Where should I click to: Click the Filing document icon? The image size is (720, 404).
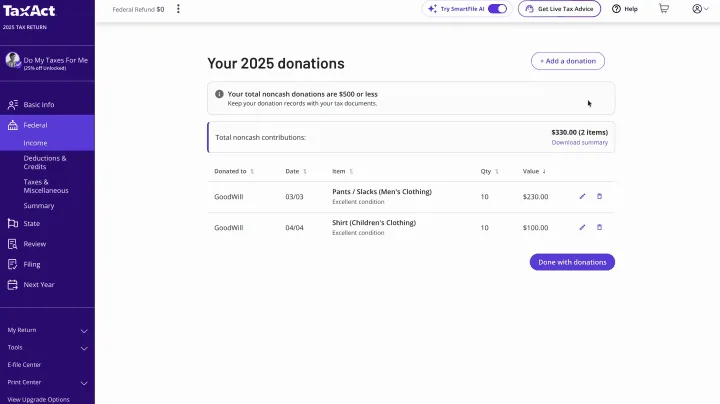point(13,264)
